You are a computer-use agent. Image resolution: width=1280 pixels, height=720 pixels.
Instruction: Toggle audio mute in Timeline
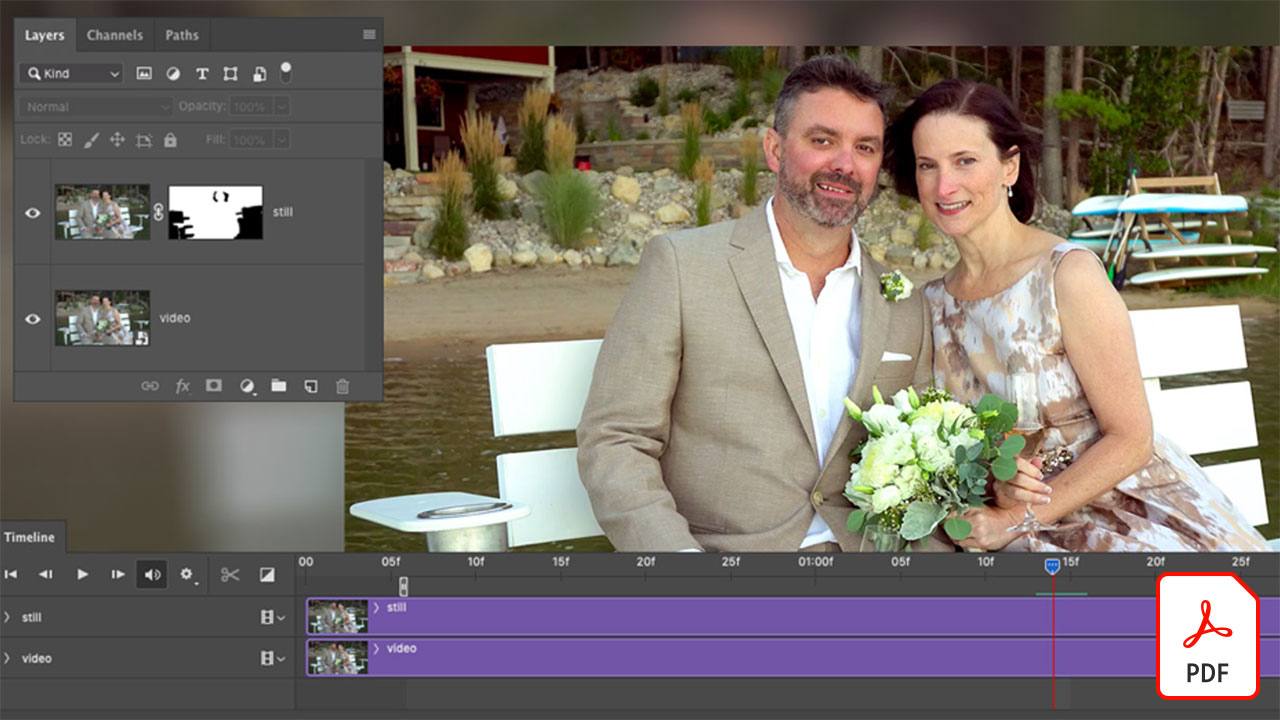click(152, 574)
